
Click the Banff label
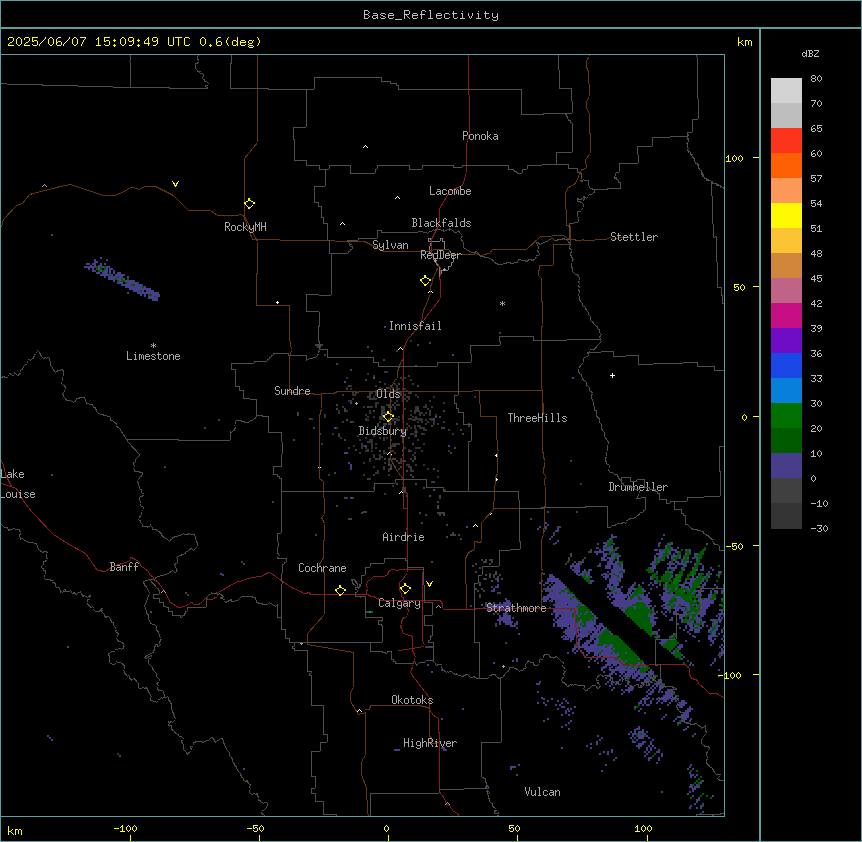click(124, 567)
